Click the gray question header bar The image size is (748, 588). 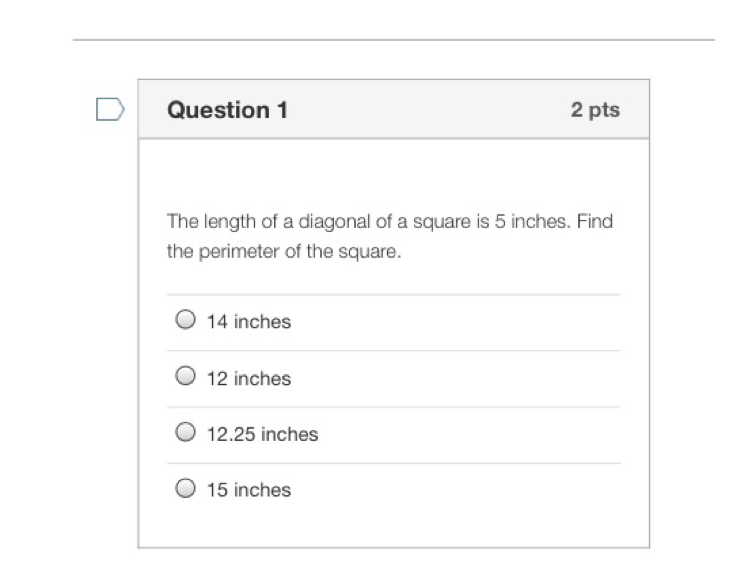tap(420, 110)
